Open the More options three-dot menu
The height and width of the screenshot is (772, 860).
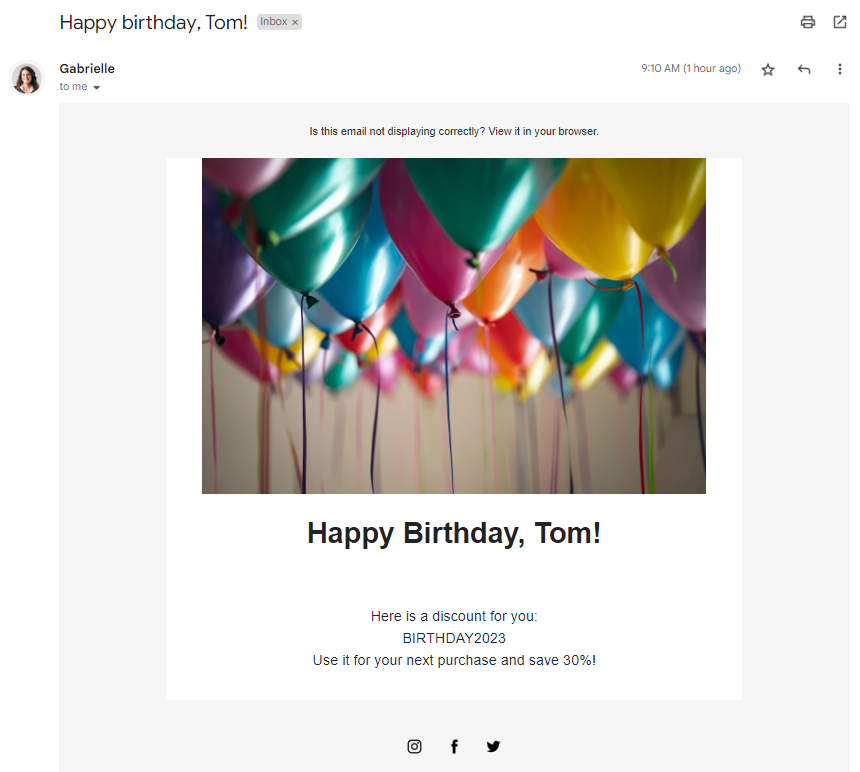(840, 69)
